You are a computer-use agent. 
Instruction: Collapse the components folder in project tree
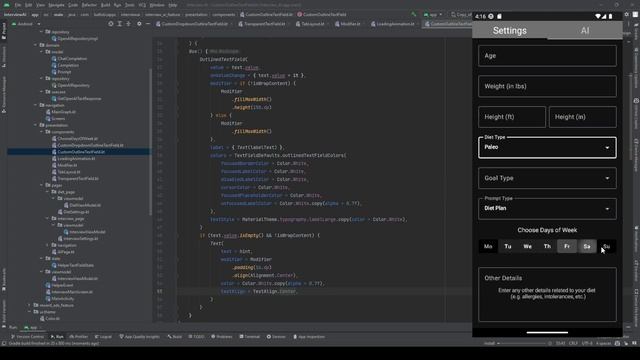[x=42, y=132]
